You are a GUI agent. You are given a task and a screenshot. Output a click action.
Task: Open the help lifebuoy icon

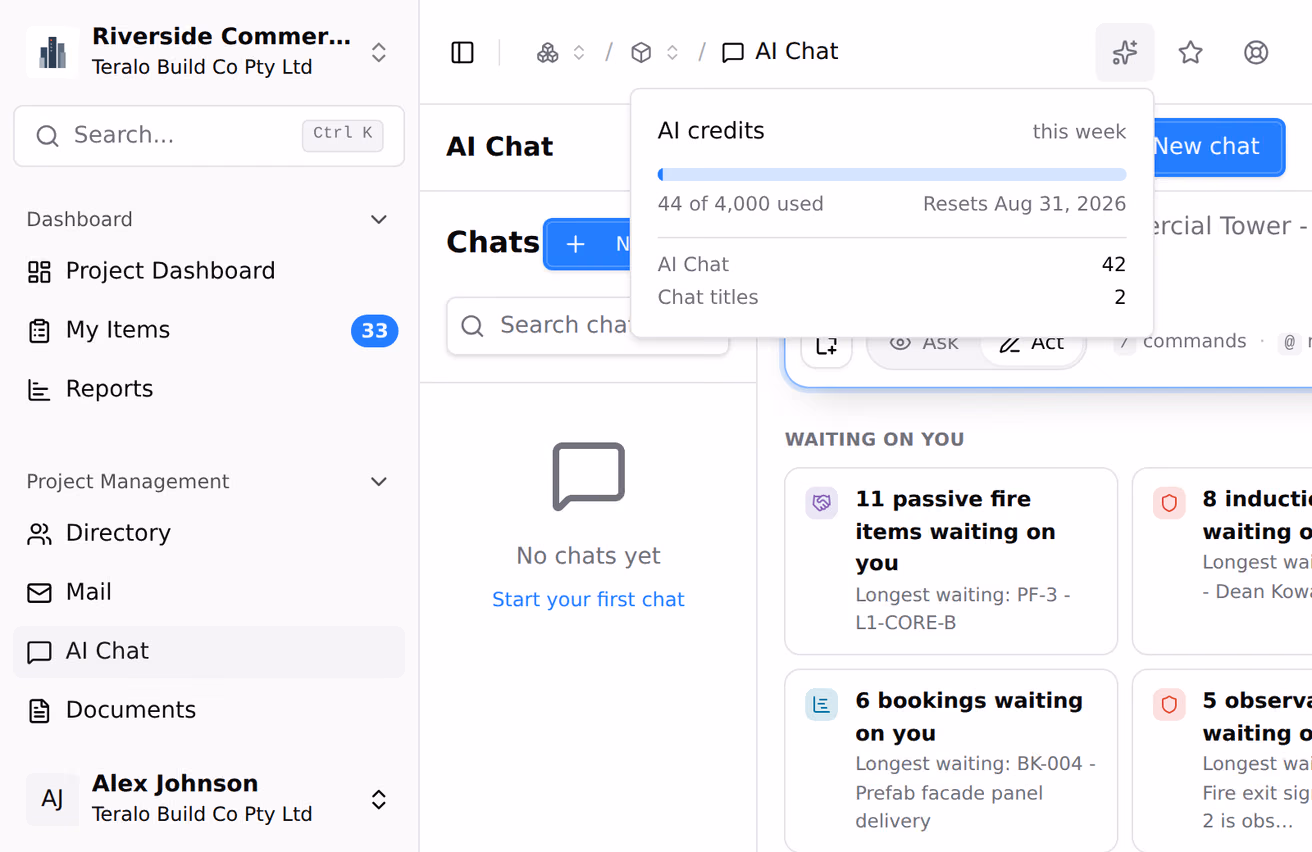[x=1256, y=52]
